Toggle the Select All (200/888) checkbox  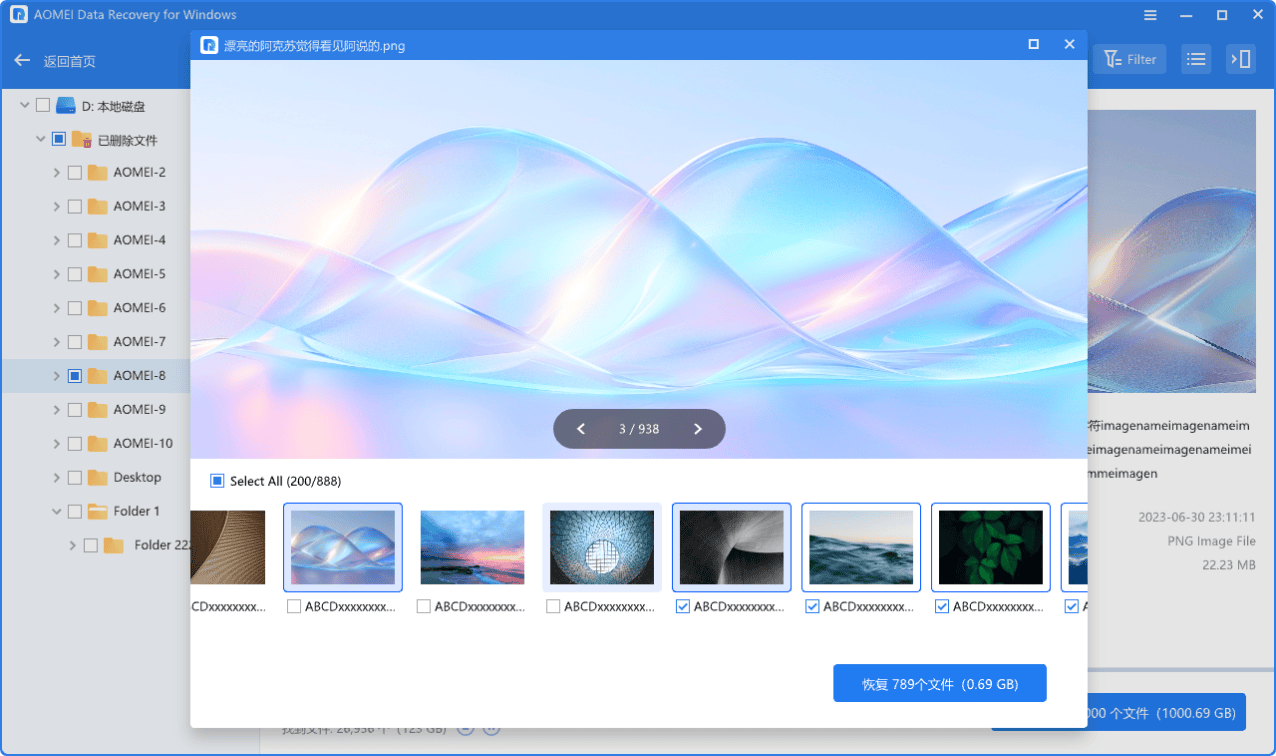(217, 481)
